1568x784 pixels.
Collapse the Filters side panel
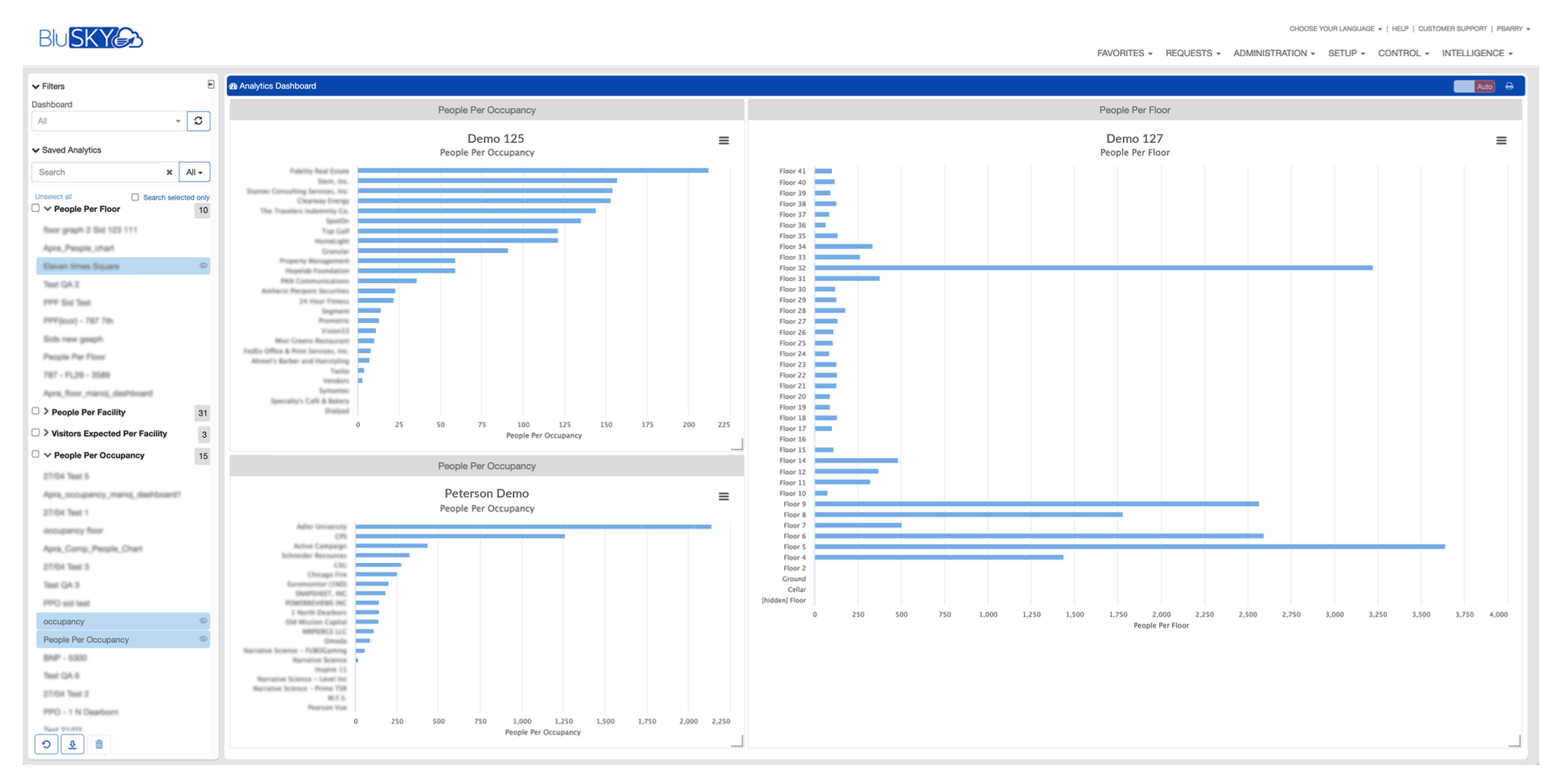[210, 85]
